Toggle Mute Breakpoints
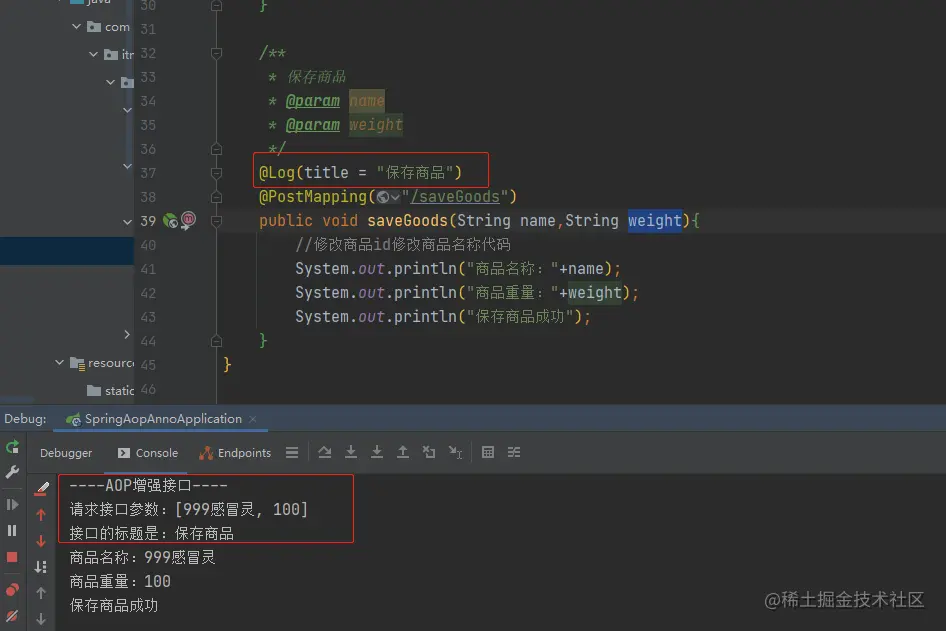The height and width of the screenshot is (631, 946). tap(12, 616)
